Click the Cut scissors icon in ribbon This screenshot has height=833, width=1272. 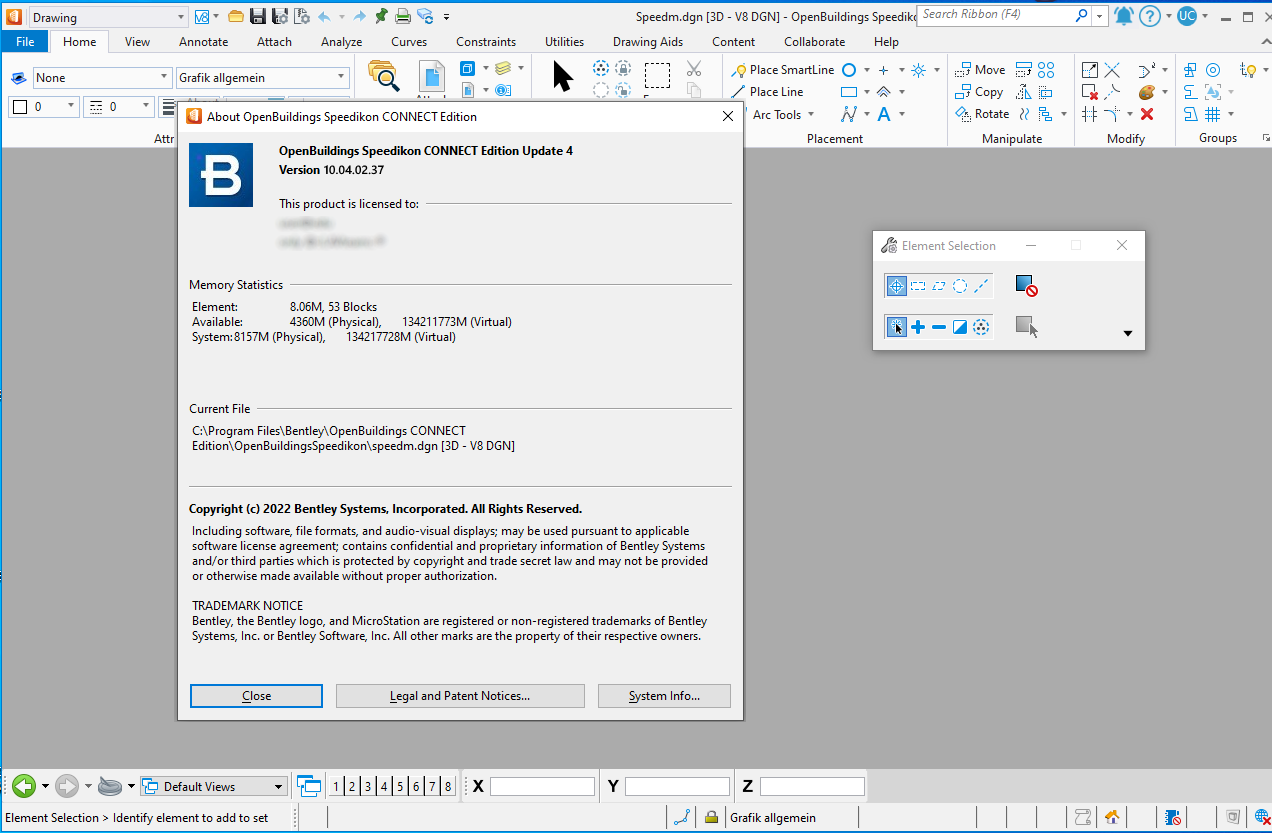click(694, 69)
